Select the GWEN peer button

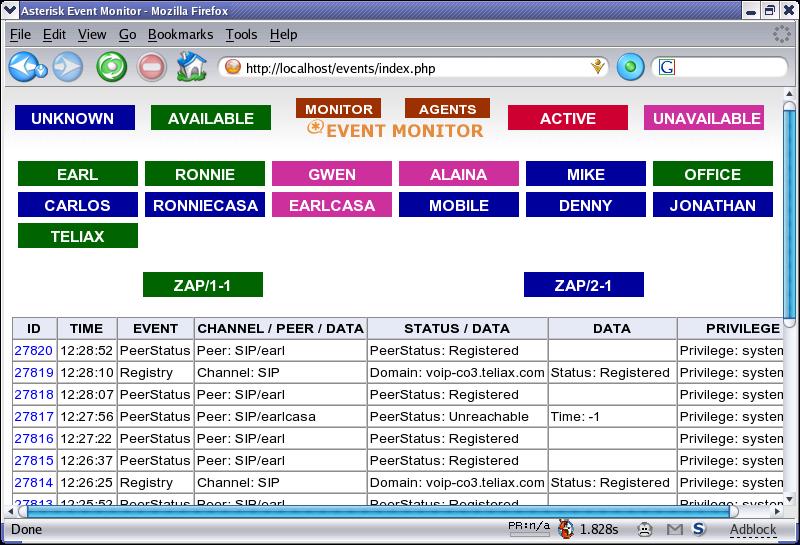coord(331,175)
